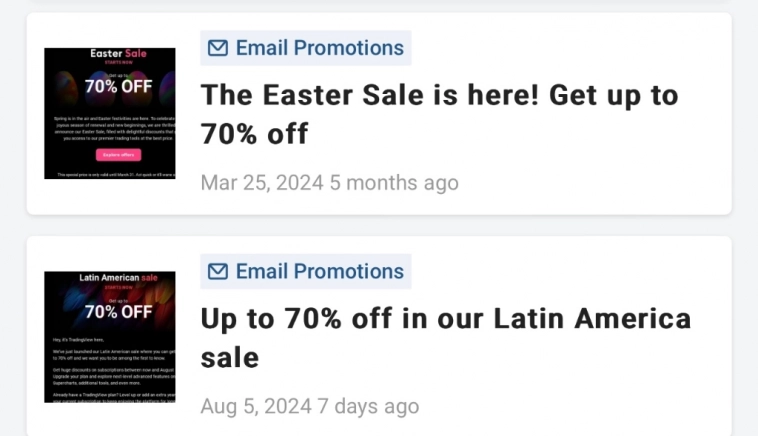This screenshot has width=758, height=436.
Task: Open the Easter Sale email thumbnail
Action: point(110,113)
